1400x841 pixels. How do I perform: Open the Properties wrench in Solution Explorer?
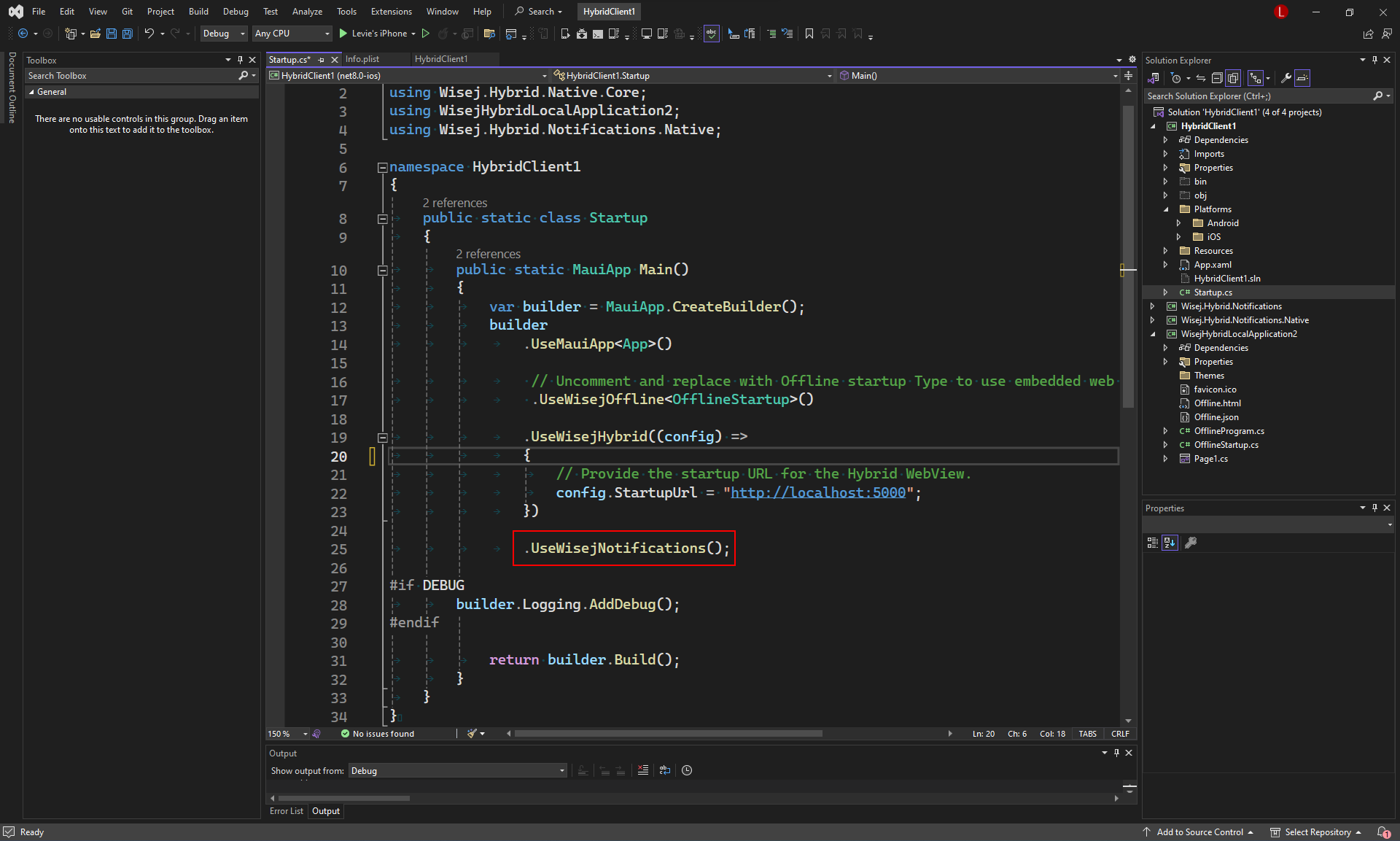(1286, 78)
